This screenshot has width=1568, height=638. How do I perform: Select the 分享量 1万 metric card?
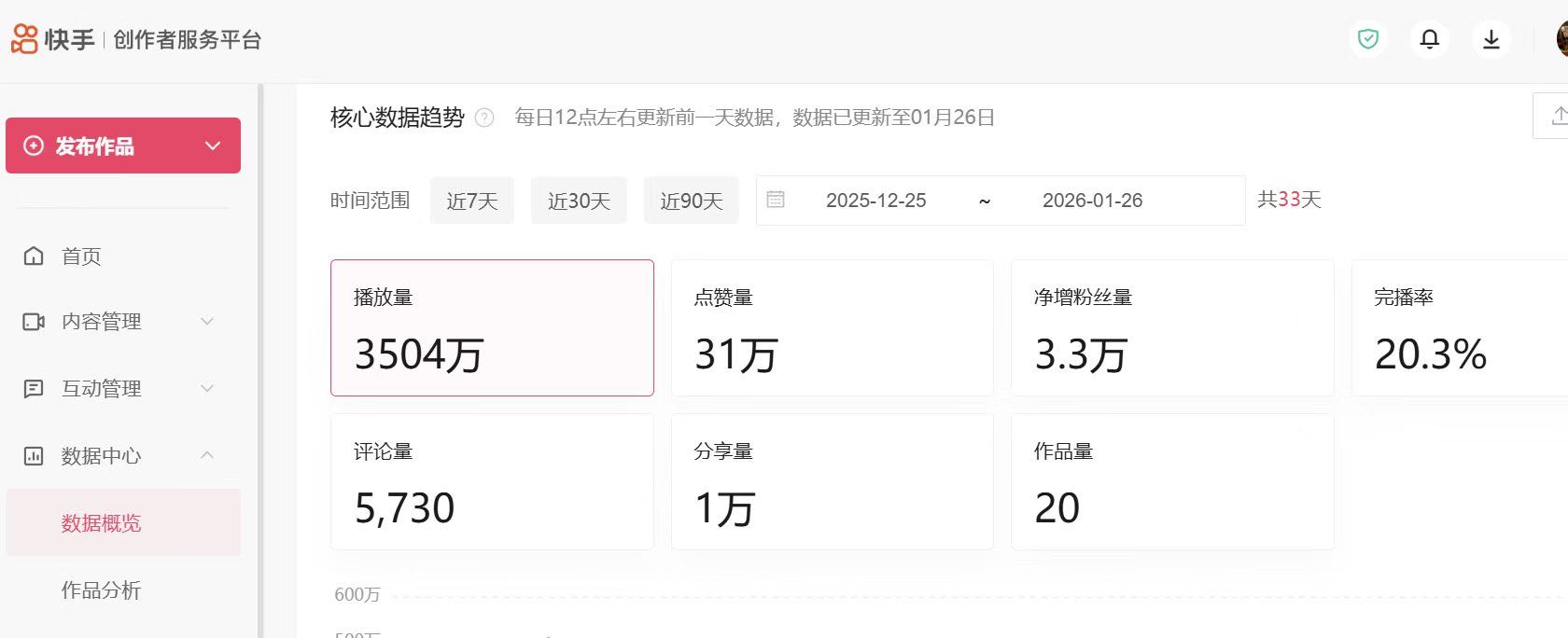coord(833,481)
